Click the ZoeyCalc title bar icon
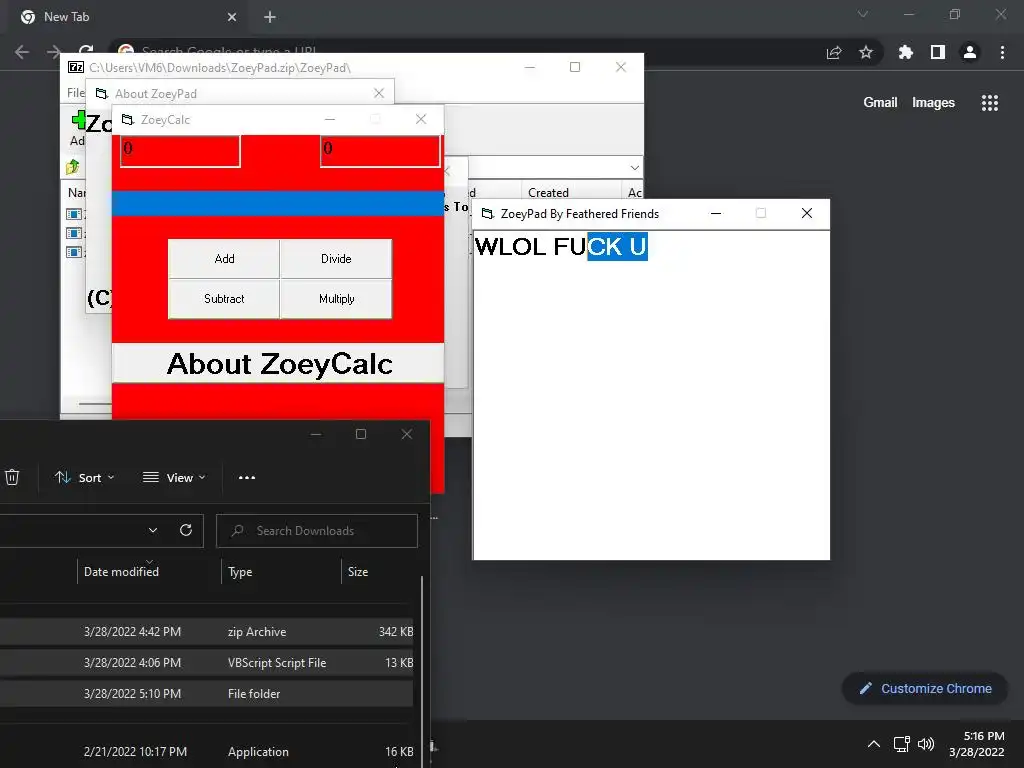Image resolution: width=1024 pixels, height=768 pixels. 127,120
